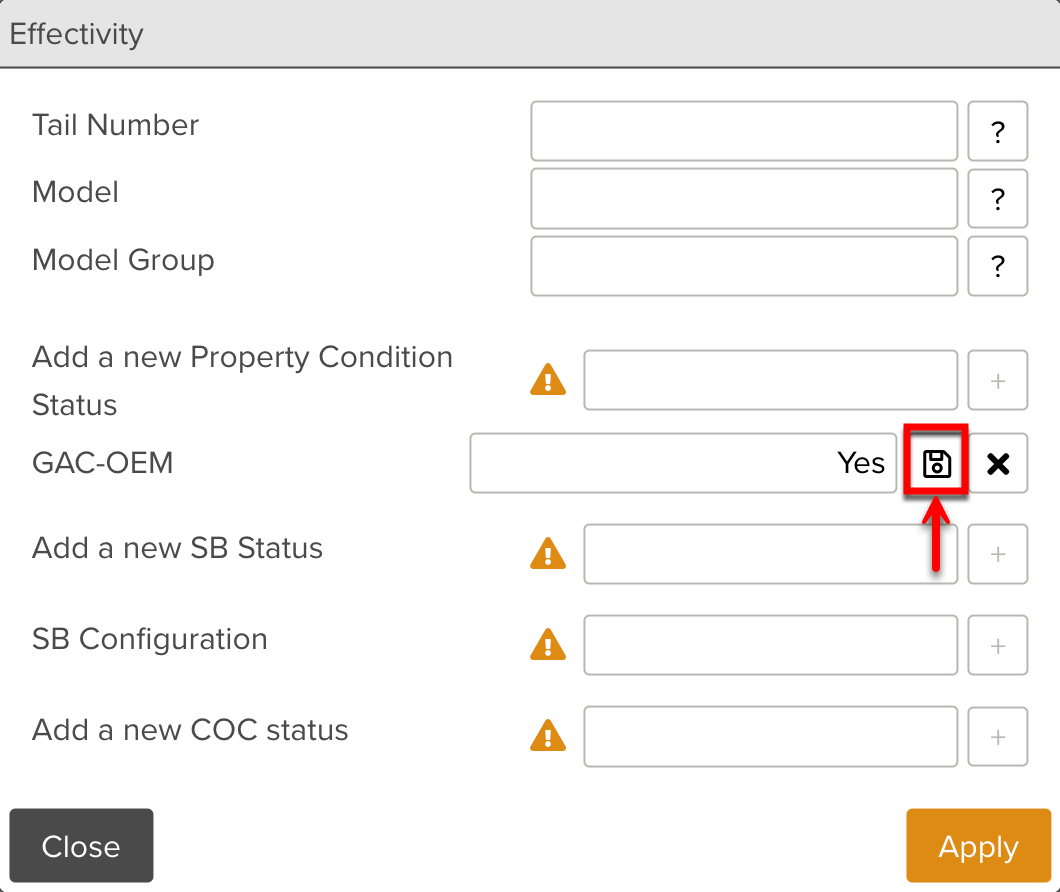Image resolution: width=1060 pixels, height=892 pixels.
Task: Click the save icon for GAC-OEM
Action: click(937, 463)
